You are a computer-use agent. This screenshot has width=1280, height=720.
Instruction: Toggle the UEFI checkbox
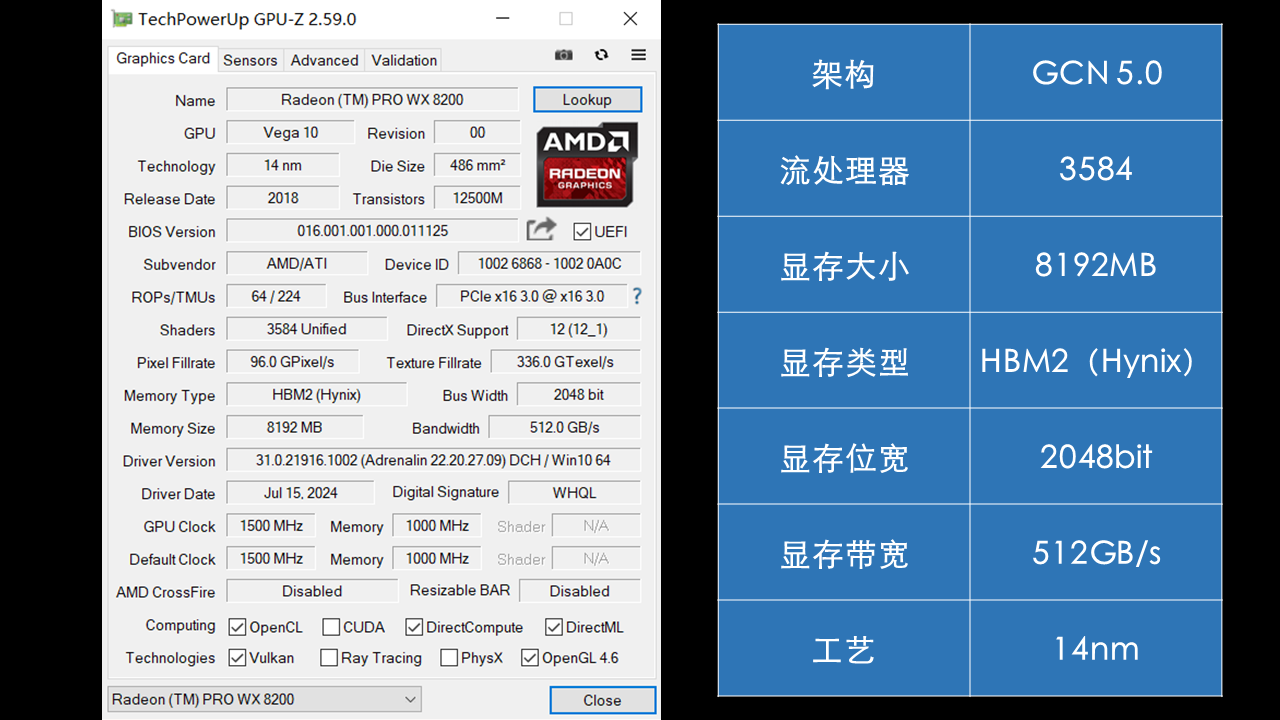[582, 231]
